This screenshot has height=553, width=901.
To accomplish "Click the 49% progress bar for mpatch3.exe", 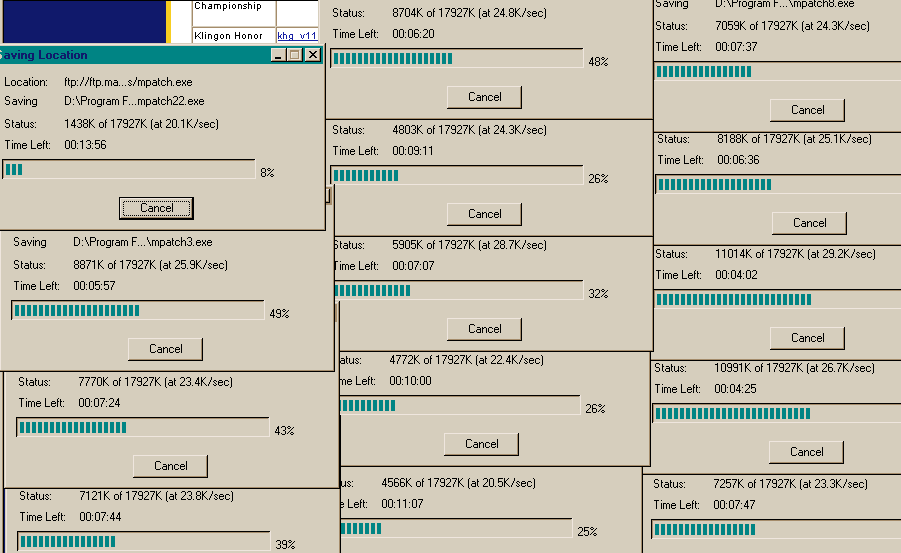I will pos(138,310).
